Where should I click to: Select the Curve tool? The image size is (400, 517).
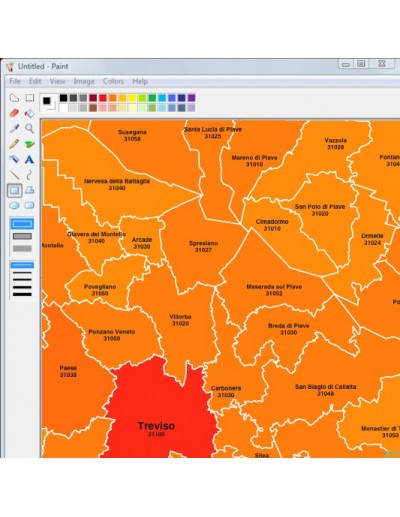tap(30, 175)
